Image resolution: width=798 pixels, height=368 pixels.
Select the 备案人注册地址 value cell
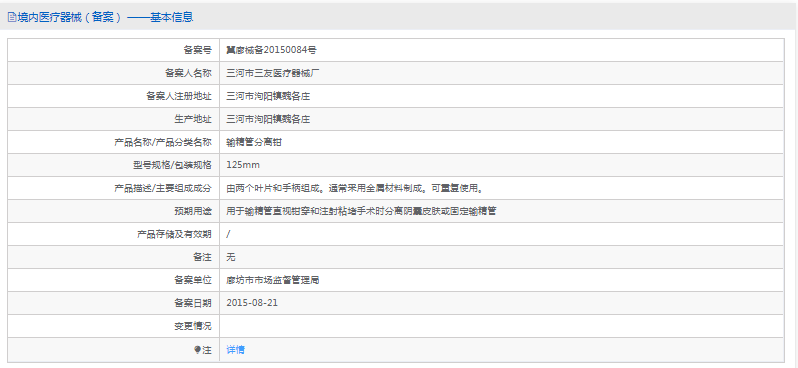(x=501, y=96)
